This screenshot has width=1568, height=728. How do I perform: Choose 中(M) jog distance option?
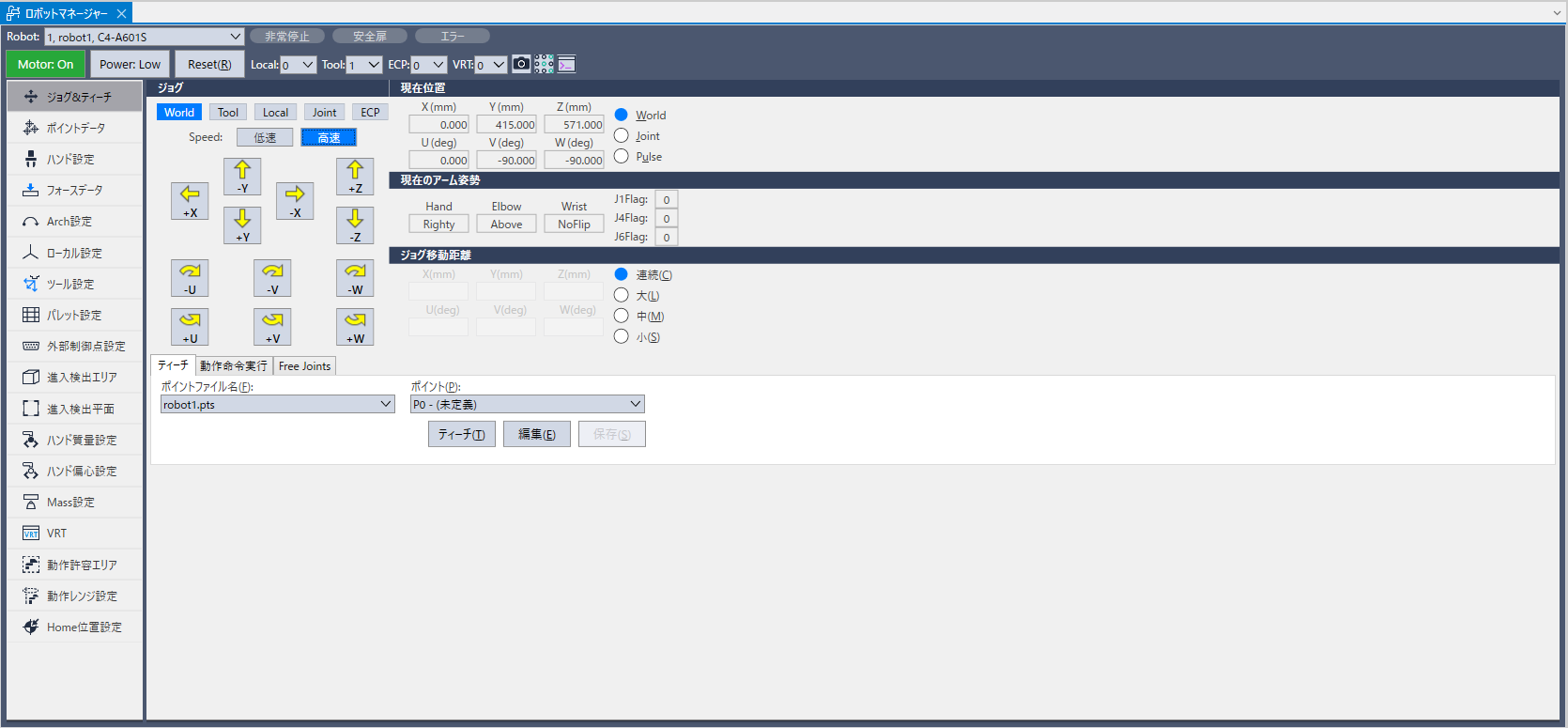tap(622, 317)
